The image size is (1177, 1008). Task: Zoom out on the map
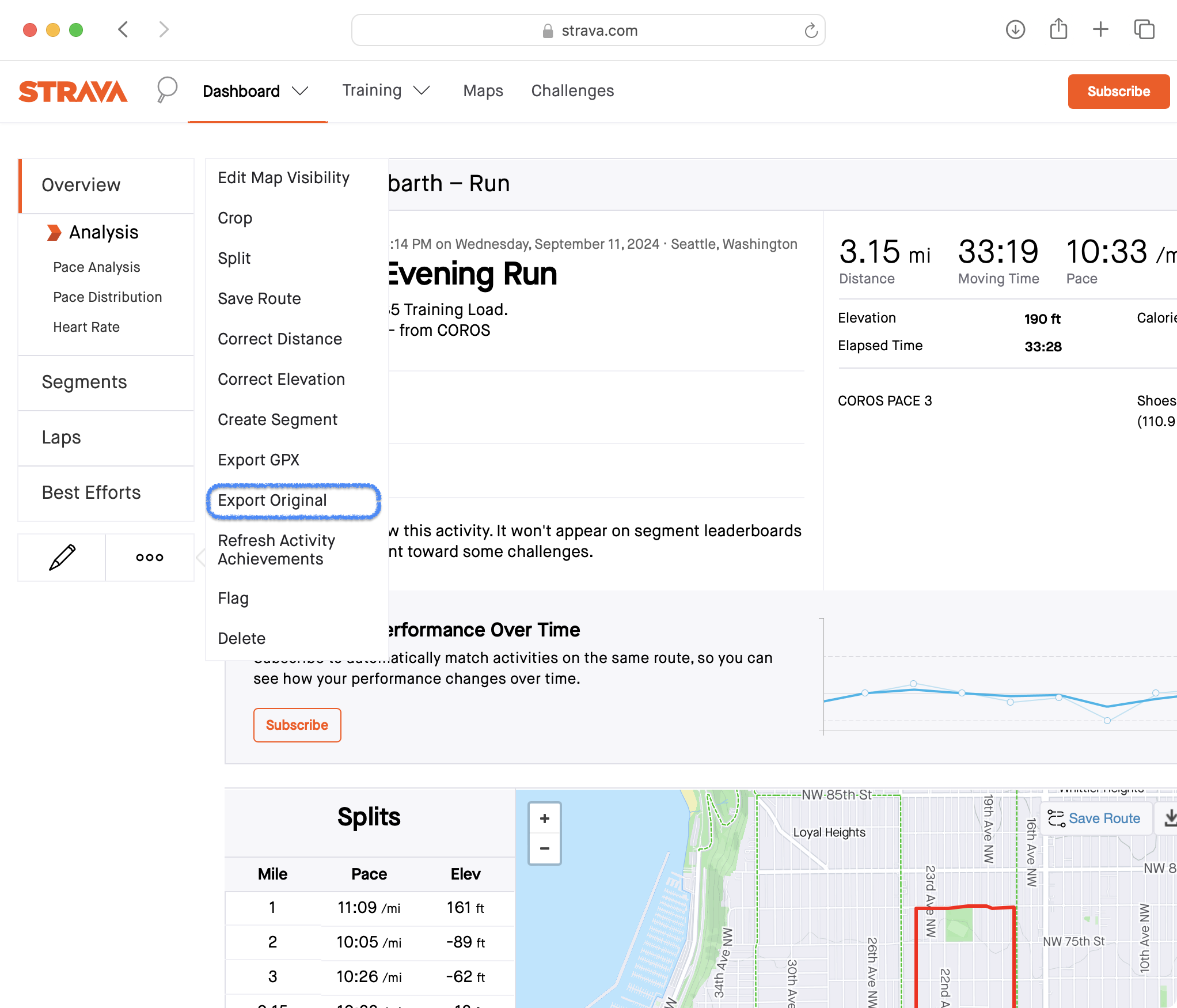(x=544, y=848)
